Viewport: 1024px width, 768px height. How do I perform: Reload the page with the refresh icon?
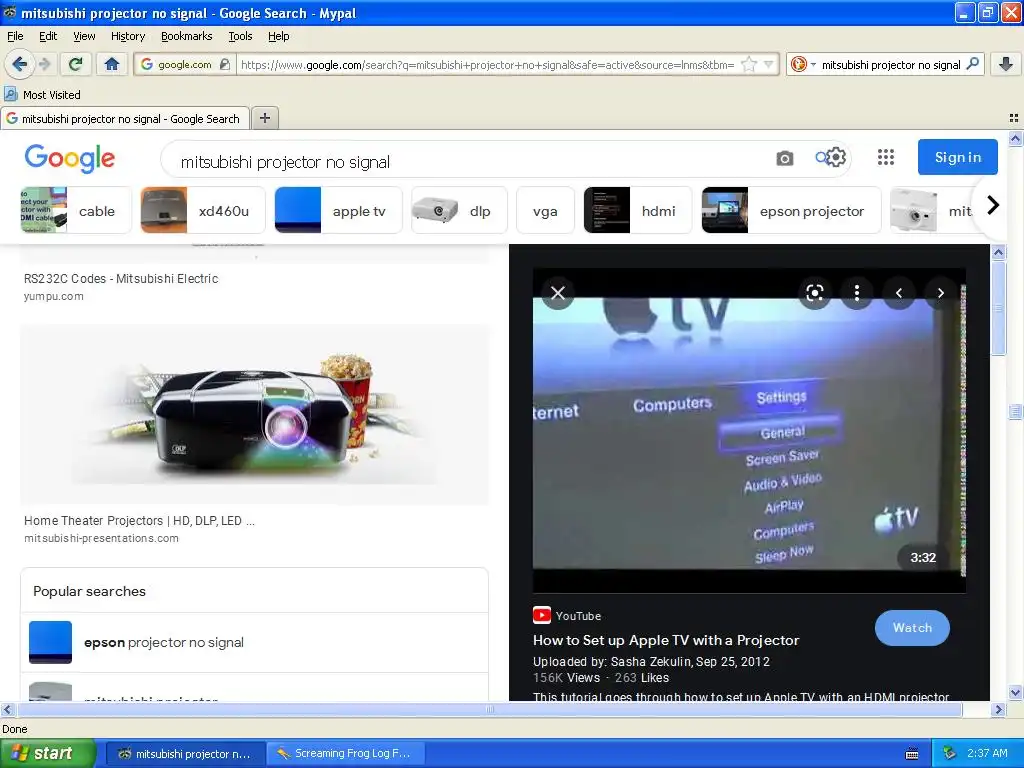[x=75, y=64]
